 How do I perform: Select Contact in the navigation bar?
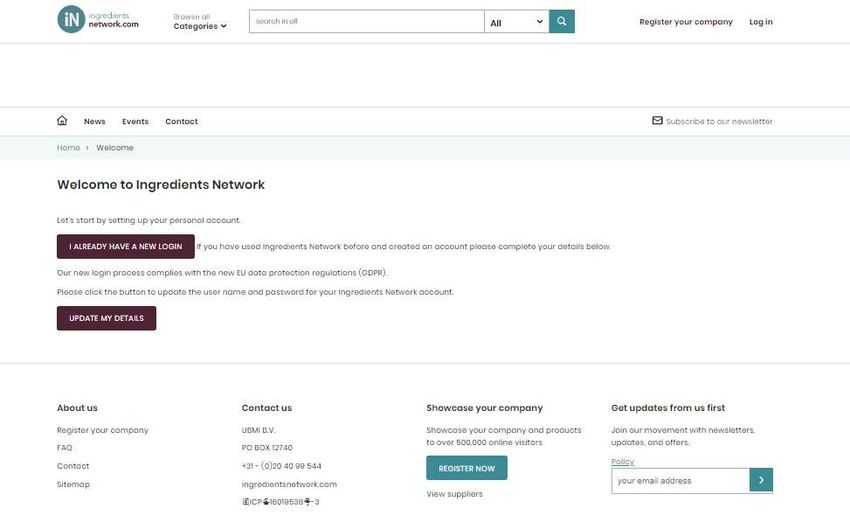click(182, 121)
